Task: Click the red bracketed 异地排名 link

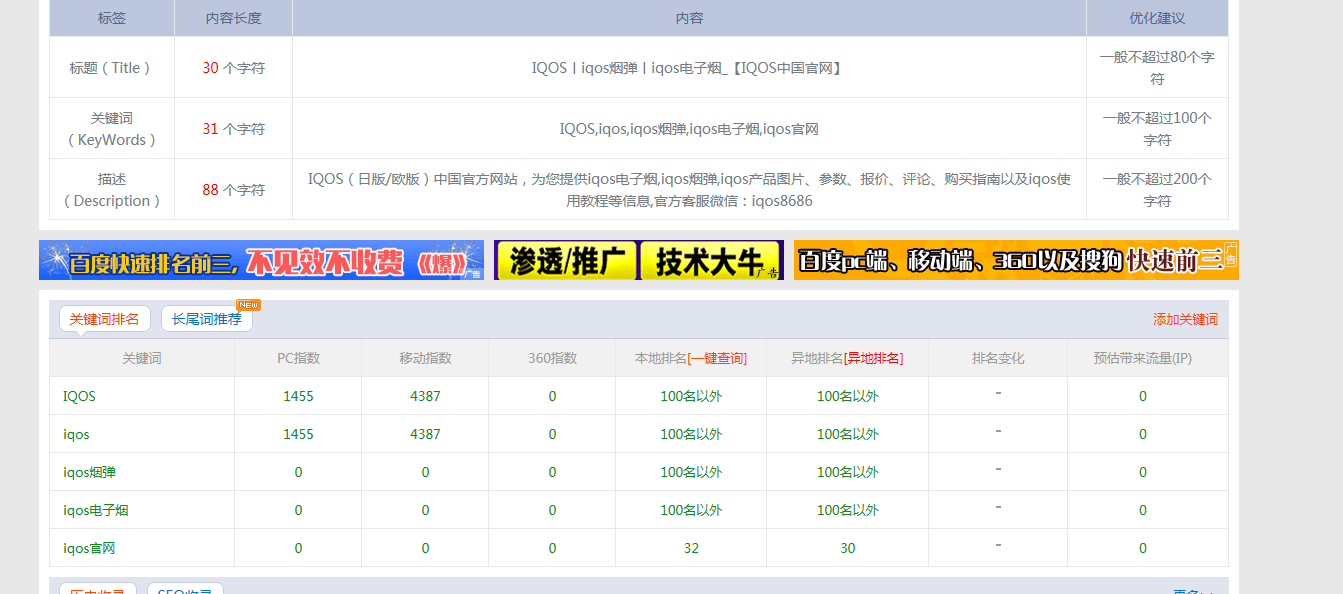Action: (x=873, y=358)
